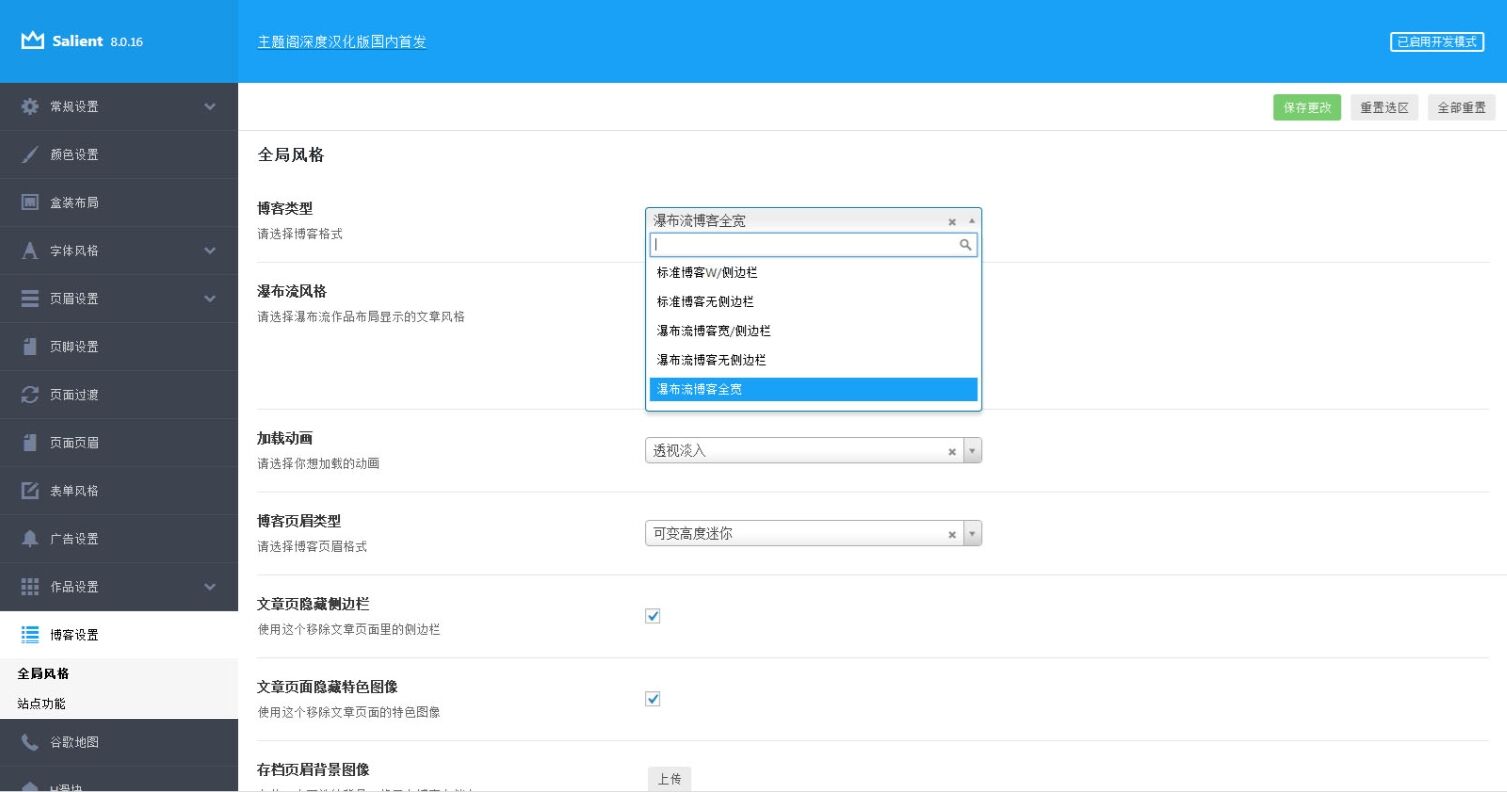Open the 表单风格 sidebar item
Screen dimensions: 1507x792
click(119, 491)
